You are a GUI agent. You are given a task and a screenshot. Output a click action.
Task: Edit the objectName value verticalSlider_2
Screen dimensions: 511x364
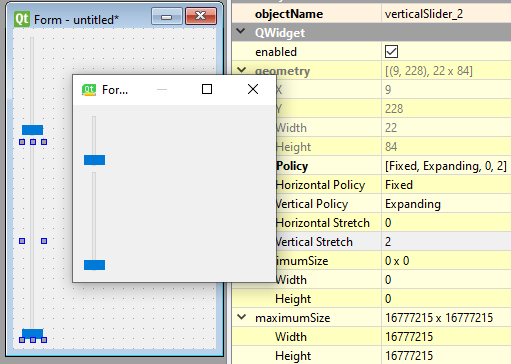pos(446,14)
